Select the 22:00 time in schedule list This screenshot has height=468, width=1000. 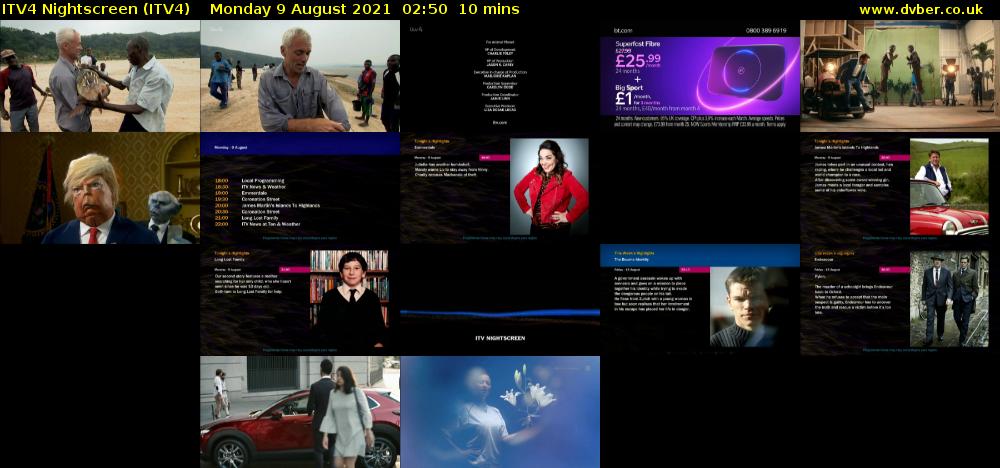point(221,224)
